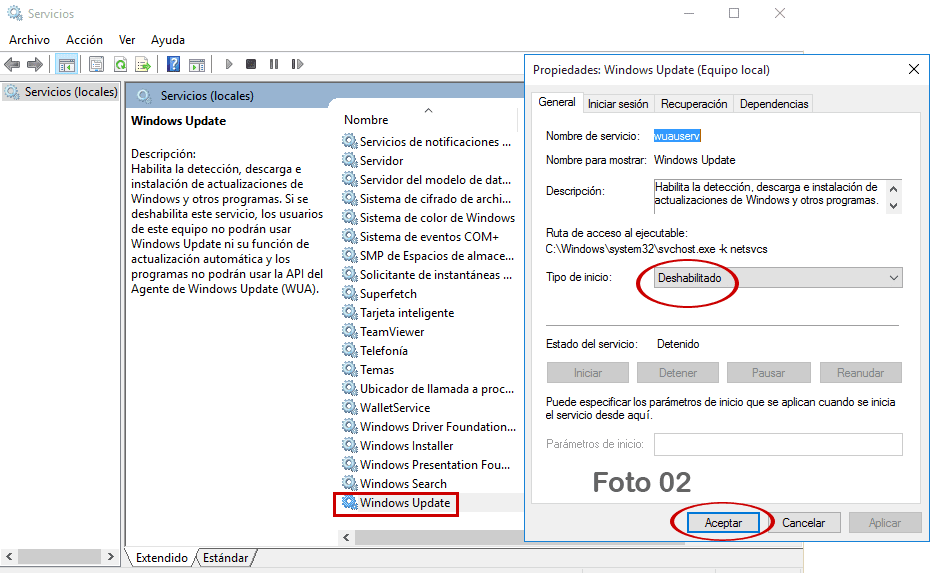Click the Parámetros de inicio input field
The width and height of the screenshot is (931, 573).
(778, 444)
